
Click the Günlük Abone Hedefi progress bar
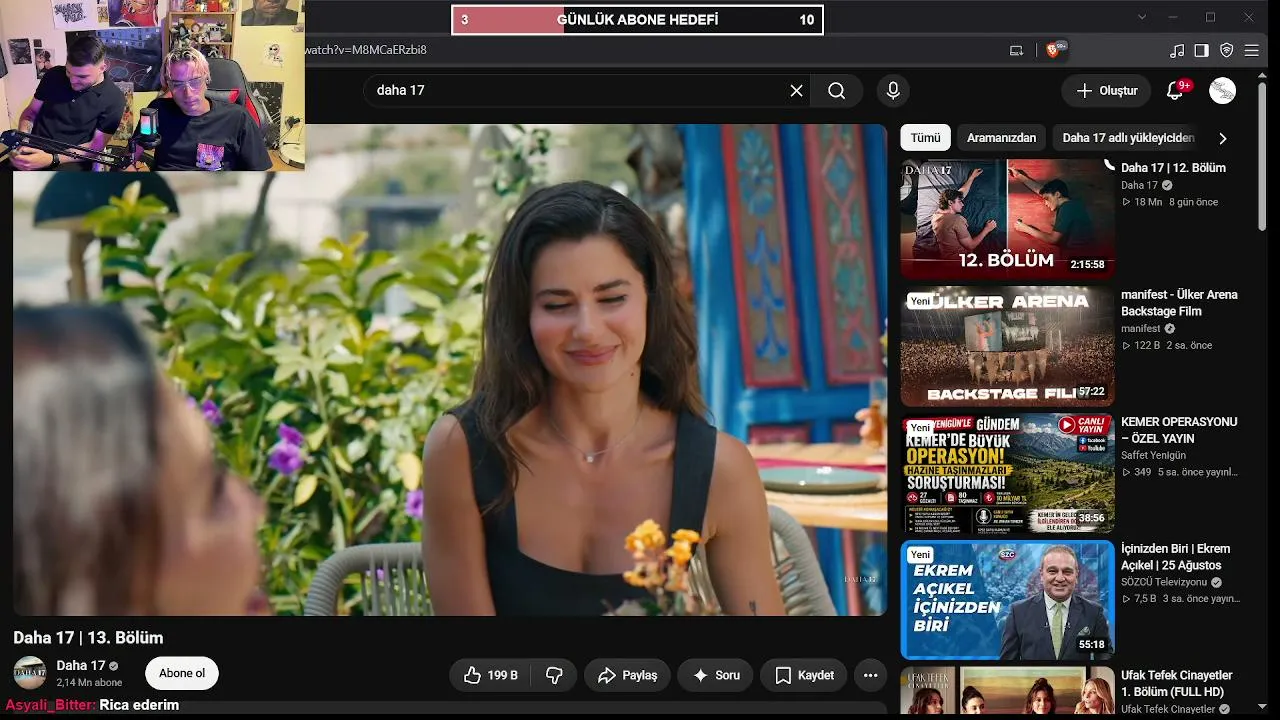(x=637, y=20)
